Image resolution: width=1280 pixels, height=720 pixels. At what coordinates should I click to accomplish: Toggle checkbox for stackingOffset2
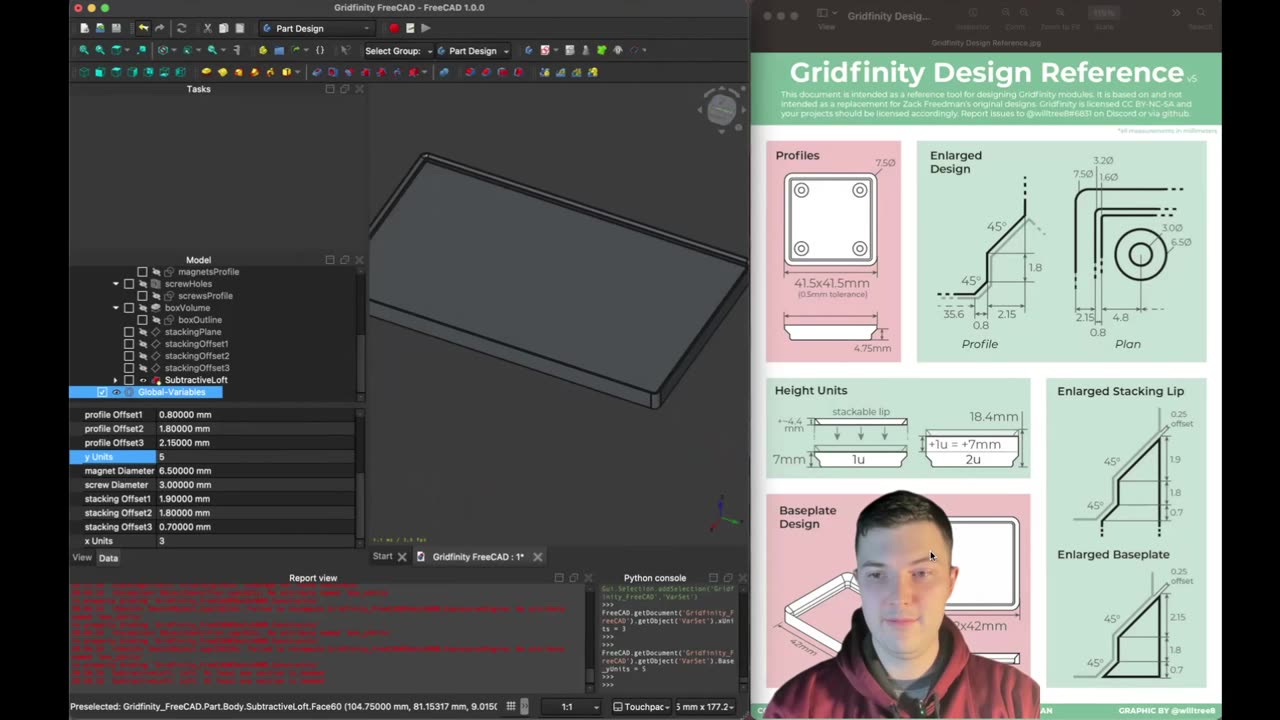(x=129, y=356)
